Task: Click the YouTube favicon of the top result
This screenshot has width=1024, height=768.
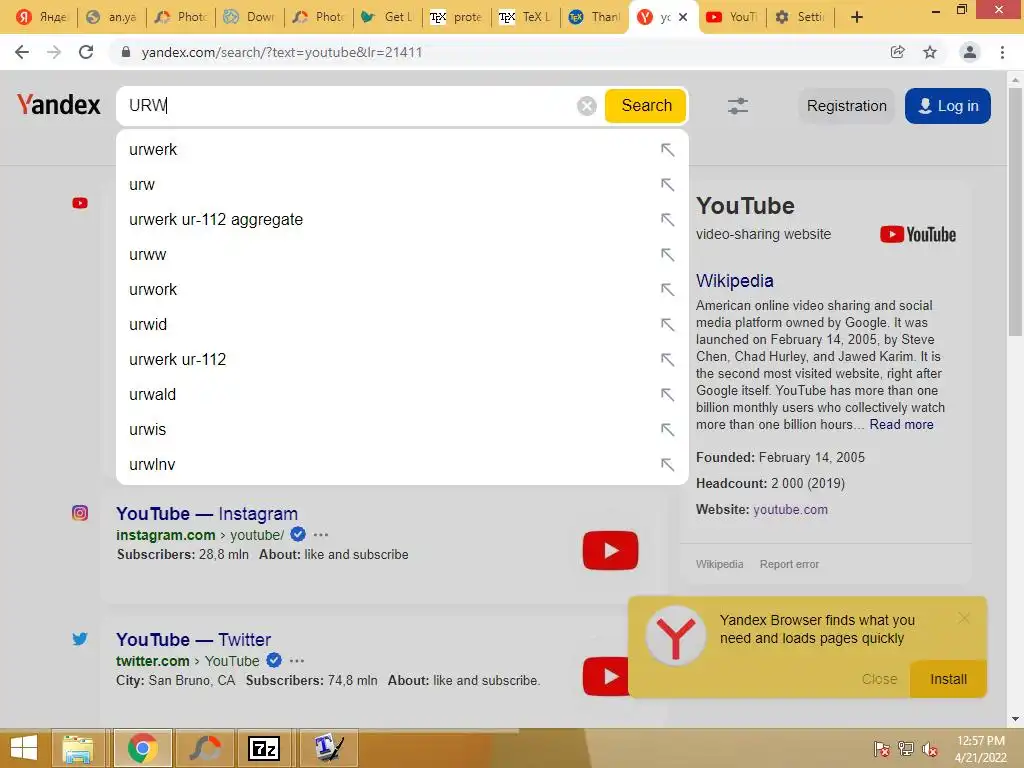Action: click(x=80, y=203)
